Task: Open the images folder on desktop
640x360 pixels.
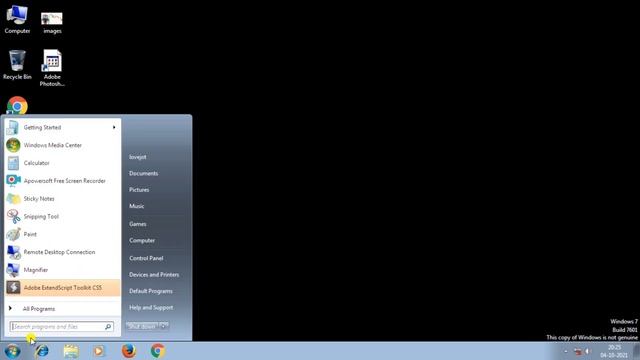Action: tap(52, 22)
